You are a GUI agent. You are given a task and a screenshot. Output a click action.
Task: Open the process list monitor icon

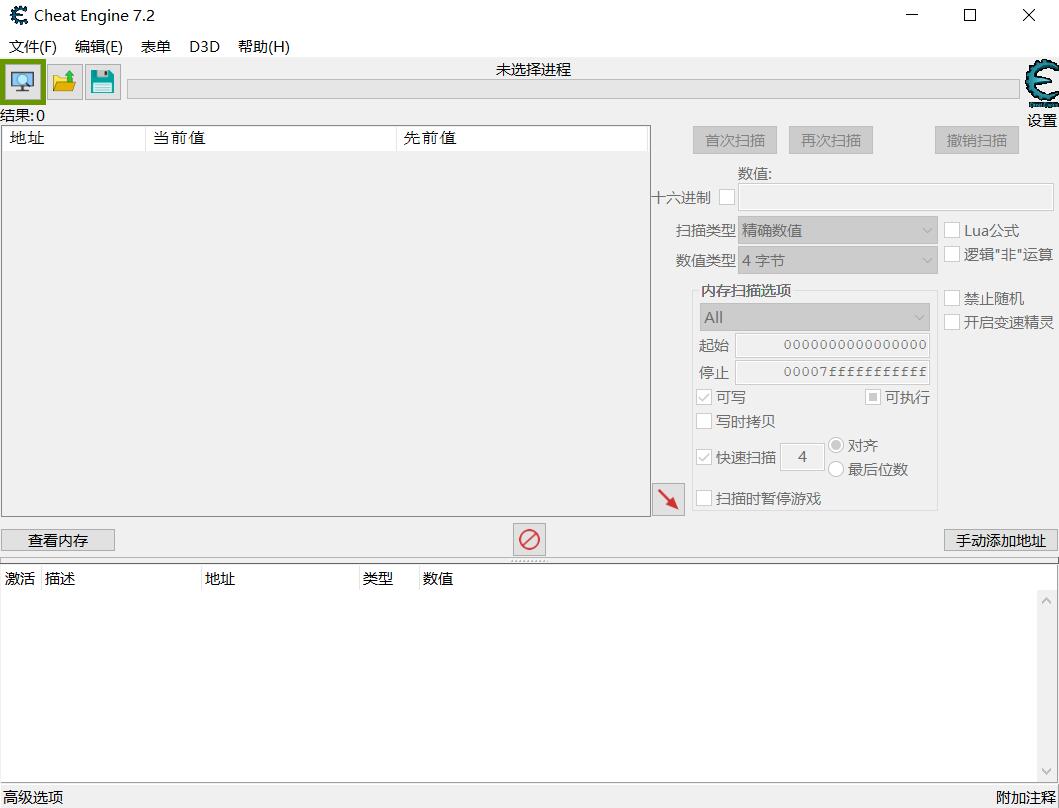point(23,82)
